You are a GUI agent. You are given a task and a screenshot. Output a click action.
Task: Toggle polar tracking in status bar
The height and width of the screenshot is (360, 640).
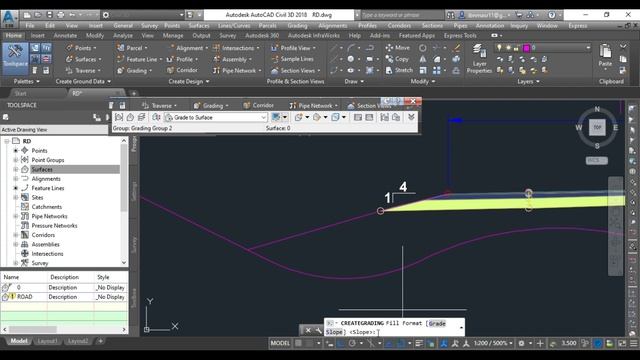[352, 343]
